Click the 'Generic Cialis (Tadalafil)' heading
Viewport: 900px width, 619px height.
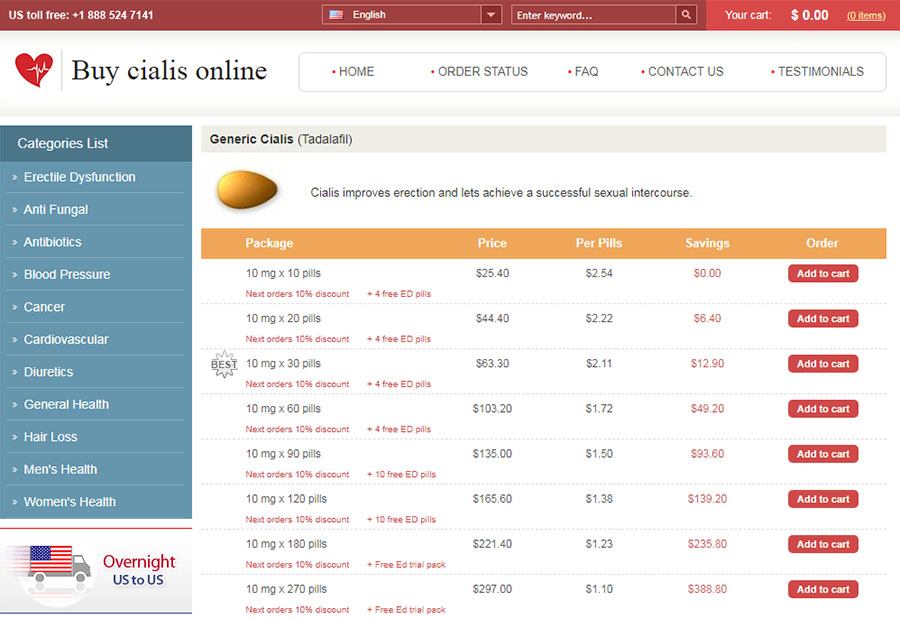coord(281,140)
